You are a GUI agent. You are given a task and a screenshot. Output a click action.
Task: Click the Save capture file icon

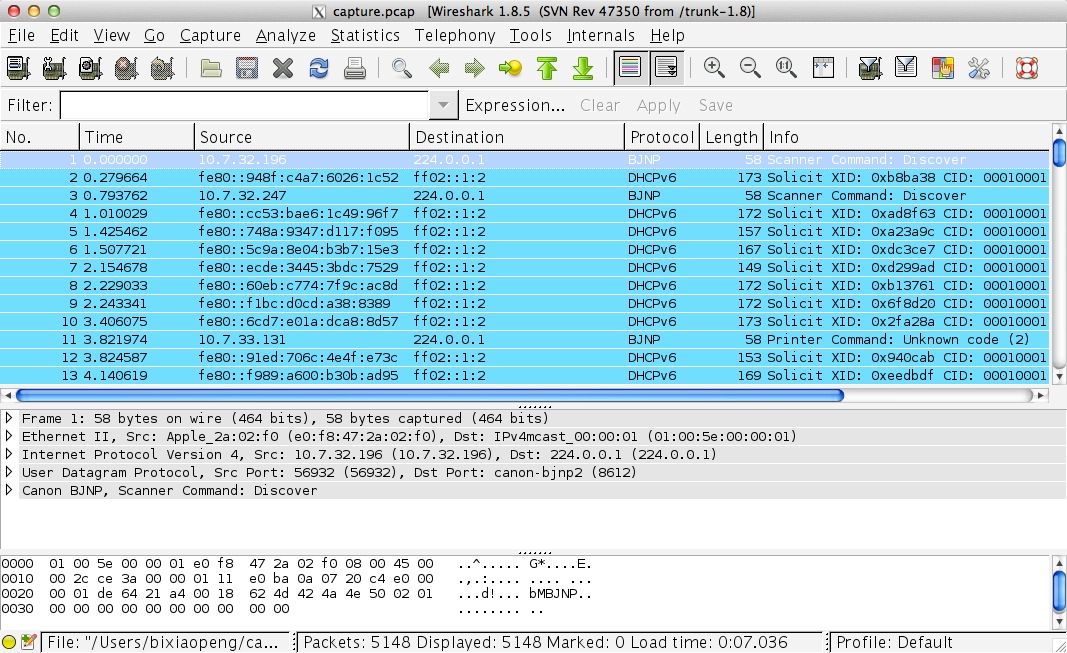[247, 68]
